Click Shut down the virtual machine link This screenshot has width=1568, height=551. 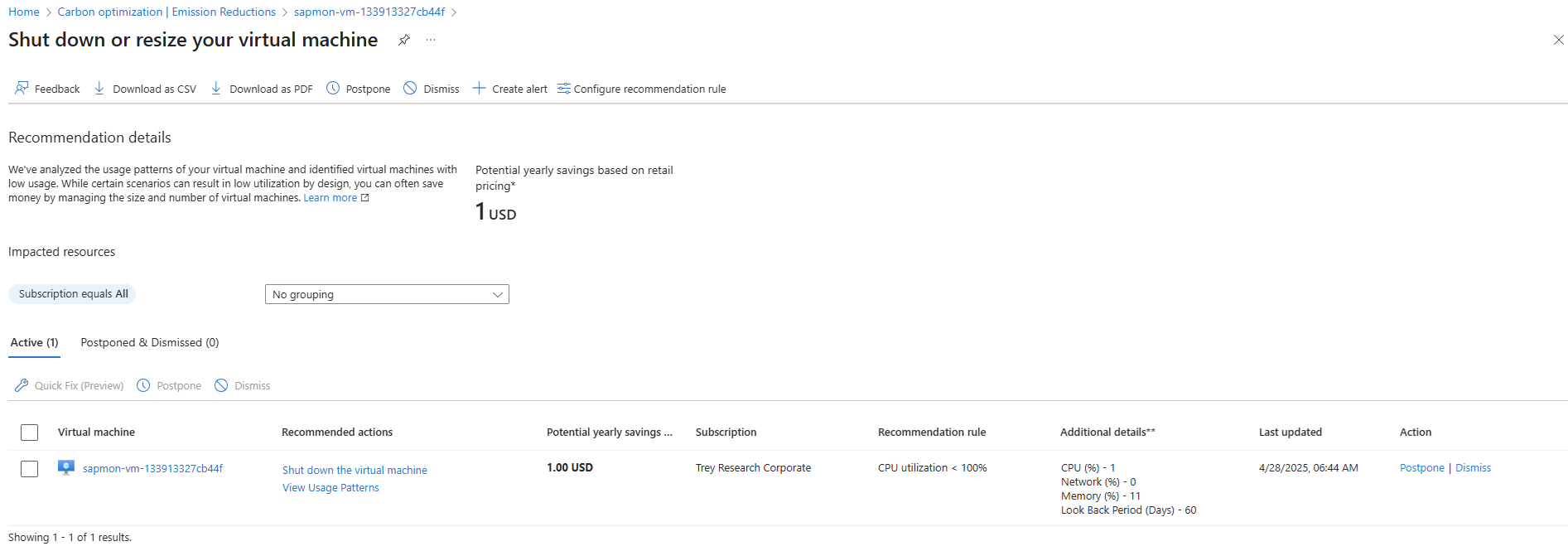355,470
